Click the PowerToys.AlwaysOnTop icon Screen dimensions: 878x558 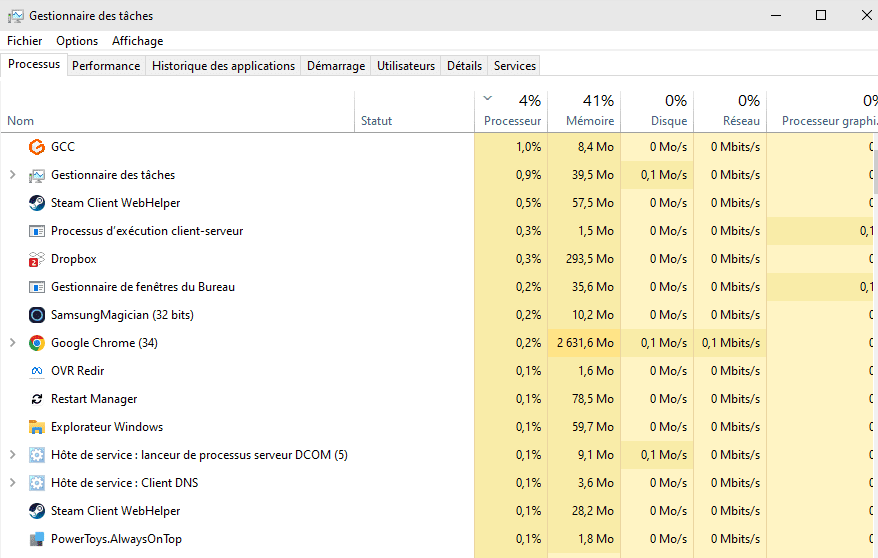pyautogui.click(x=37, y=539)
